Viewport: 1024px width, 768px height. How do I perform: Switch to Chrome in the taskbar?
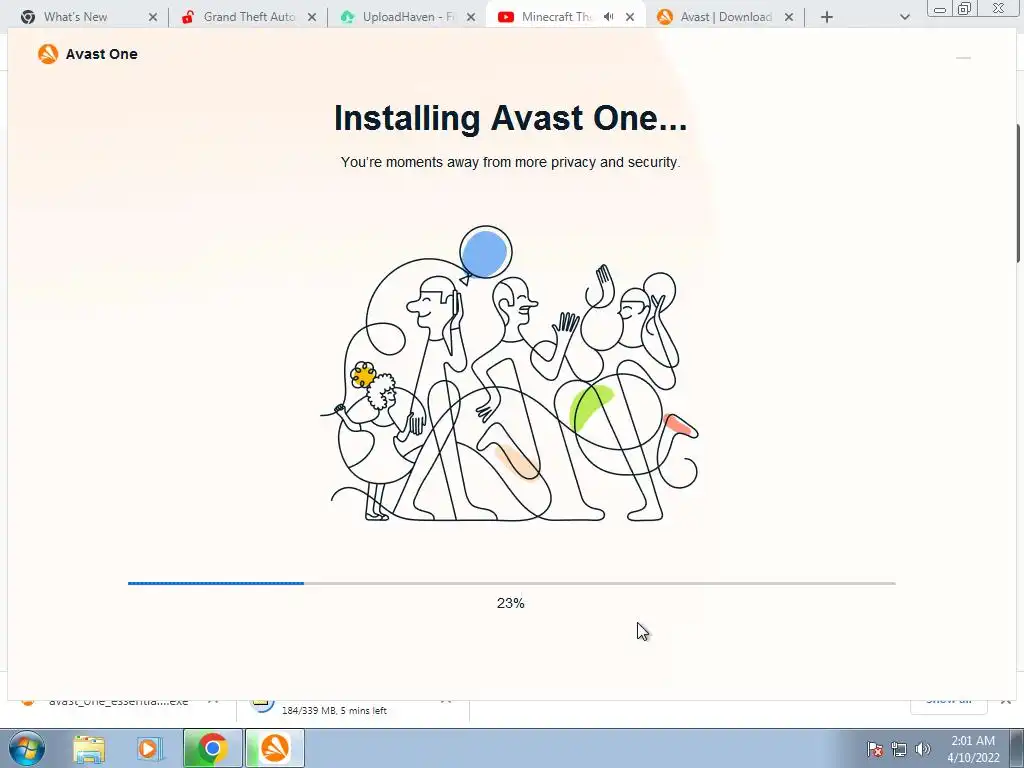pyautogui.click(x=212, y=748)
